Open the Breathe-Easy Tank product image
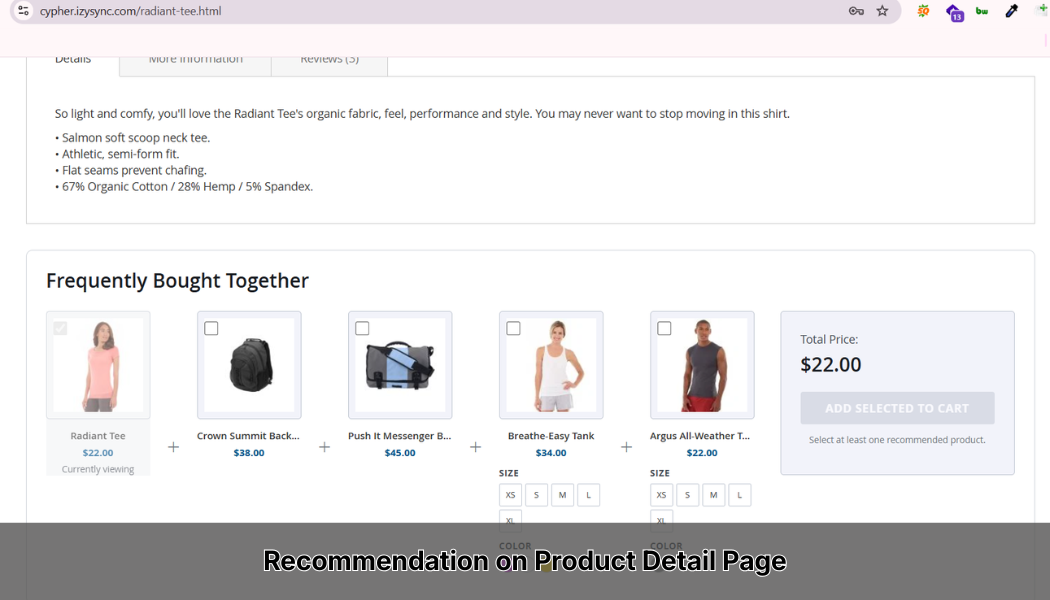 [x=551, y=365]
